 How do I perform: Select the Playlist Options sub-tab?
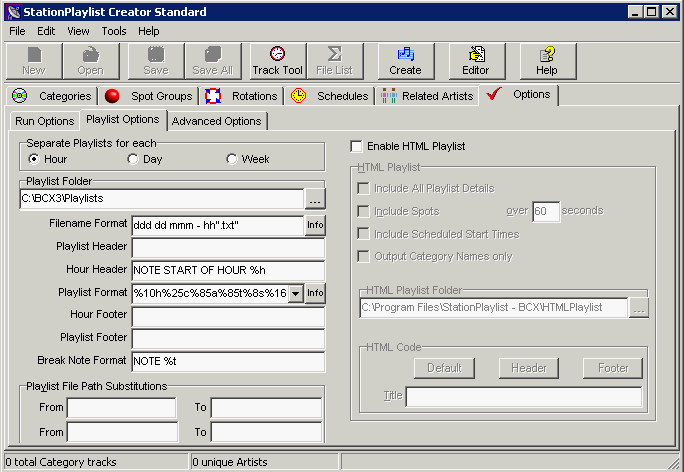click(x=123, y=120)
